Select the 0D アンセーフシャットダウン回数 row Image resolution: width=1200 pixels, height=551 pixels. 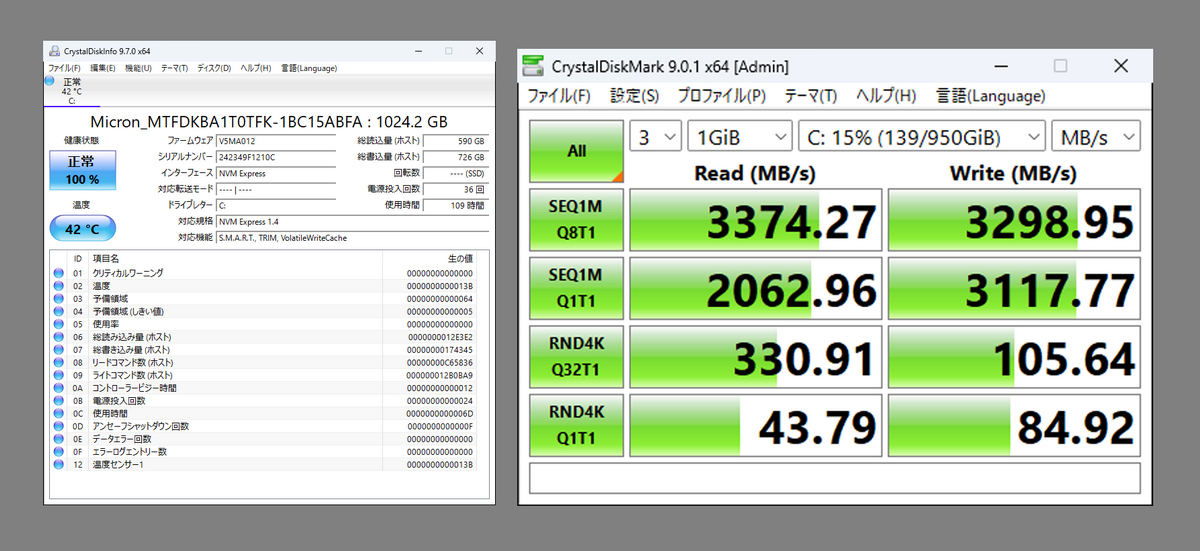[264, 426]
